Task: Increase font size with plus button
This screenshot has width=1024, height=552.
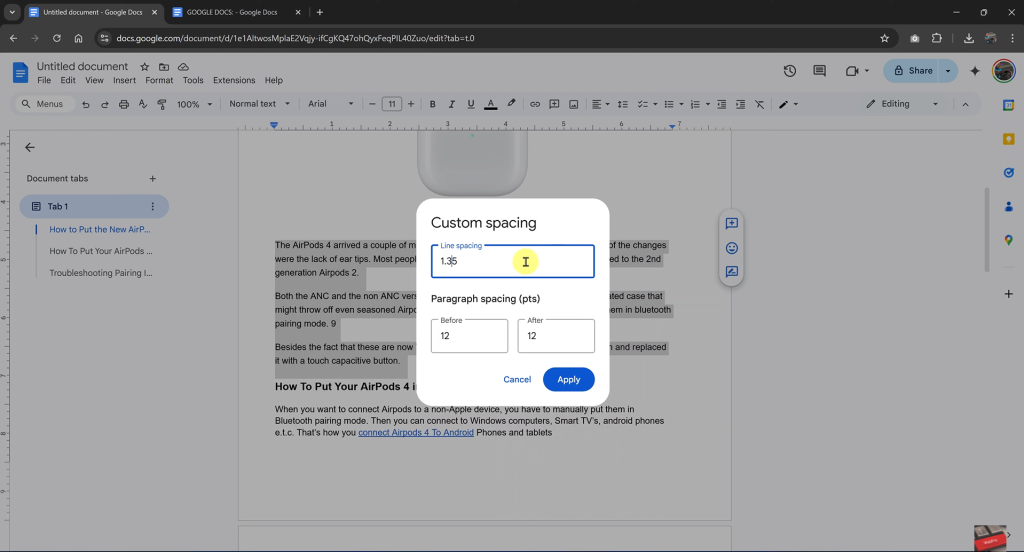Action: click(411, 104)
